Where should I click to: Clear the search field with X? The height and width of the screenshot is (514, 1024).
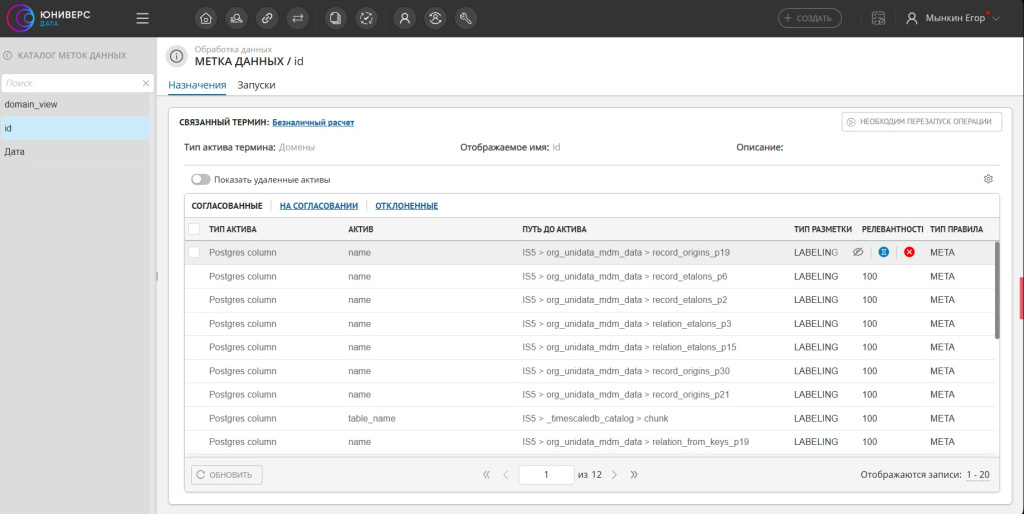(x=146, y=83)
